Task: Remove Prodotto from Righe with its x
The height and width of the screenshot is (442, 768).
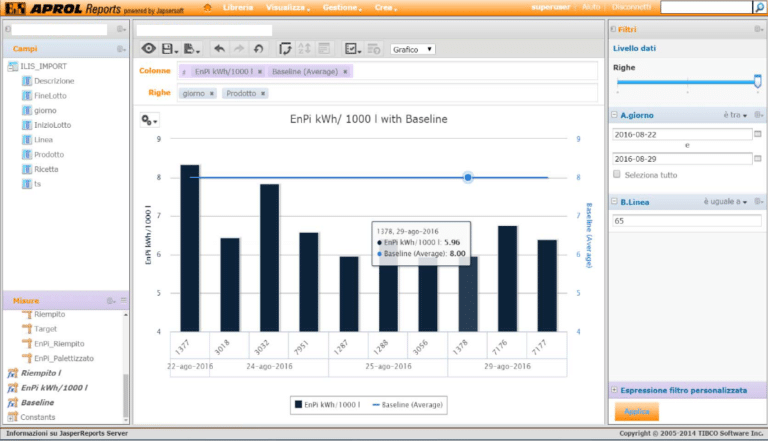Action: tap(263, 93)
